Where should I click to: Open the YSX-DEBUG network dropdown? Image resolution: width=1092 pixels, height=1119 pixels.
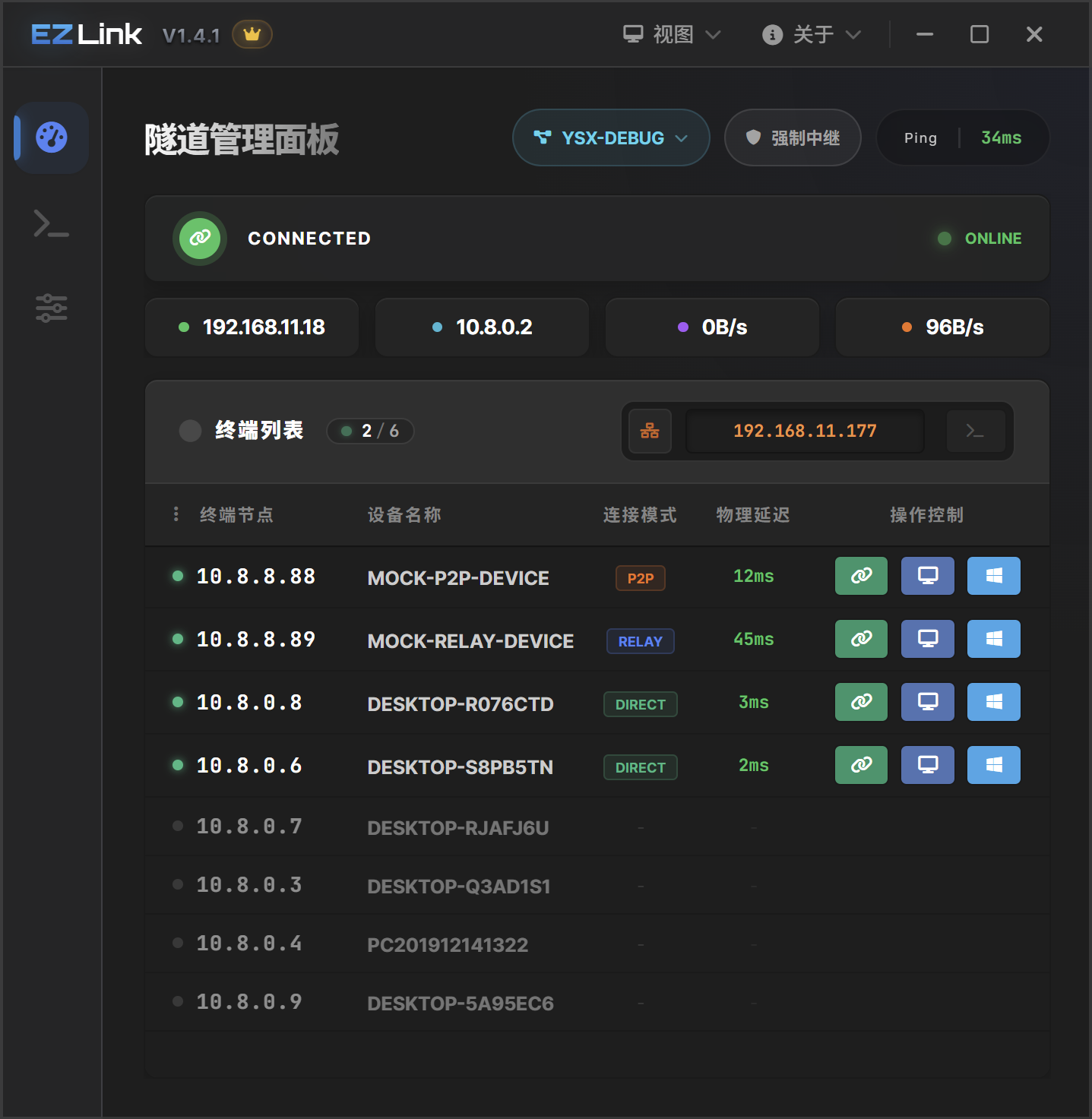611,138
